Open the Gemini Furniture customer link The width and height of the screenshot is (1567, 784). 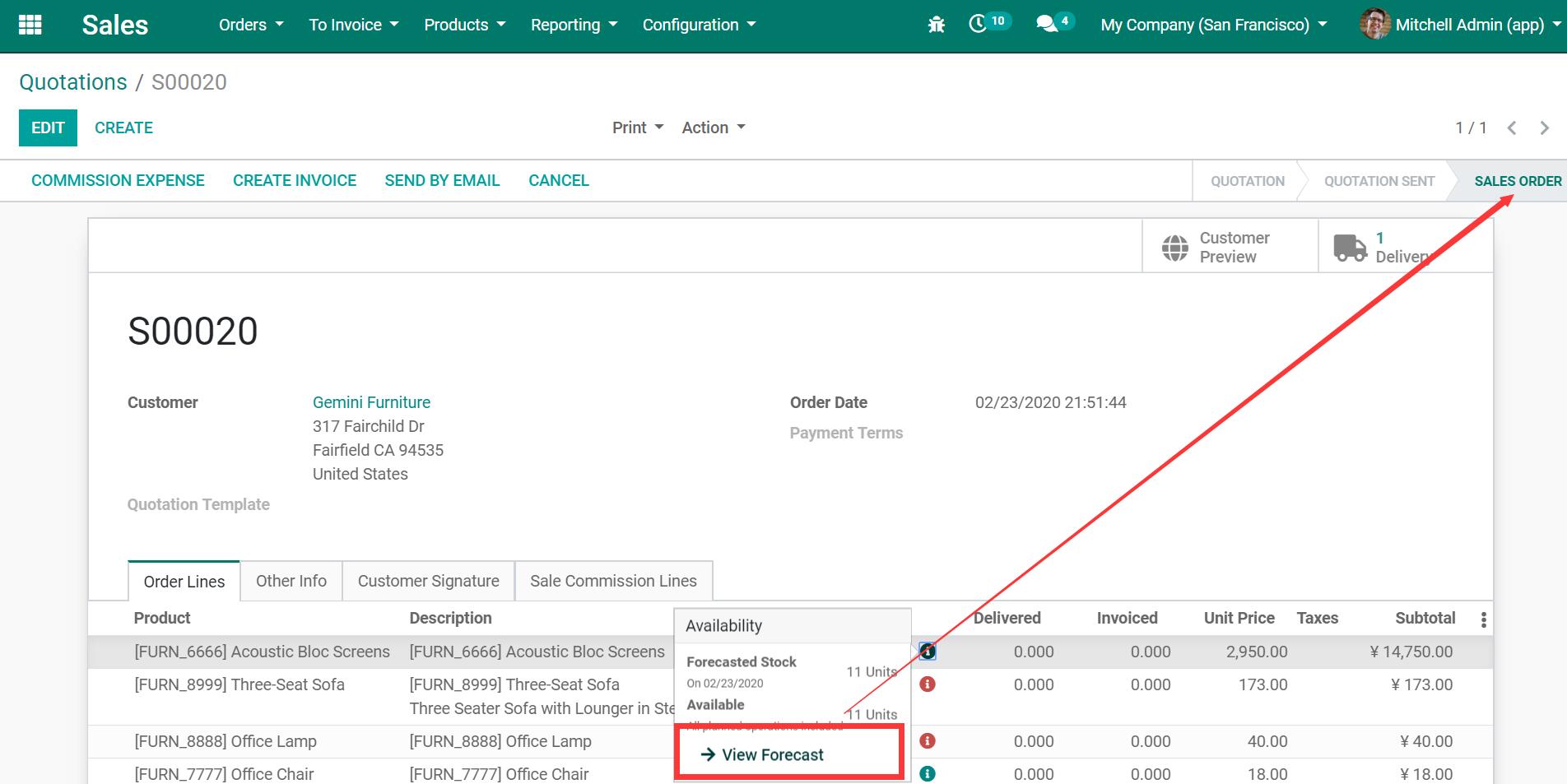(x=371, y=402)
